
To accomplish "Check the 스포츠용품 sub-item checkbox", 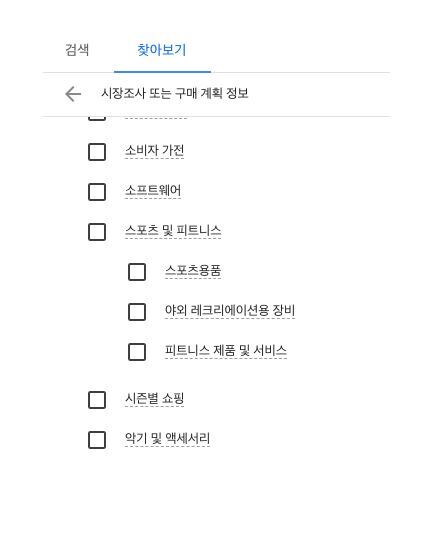I will [x=137, y=272].
